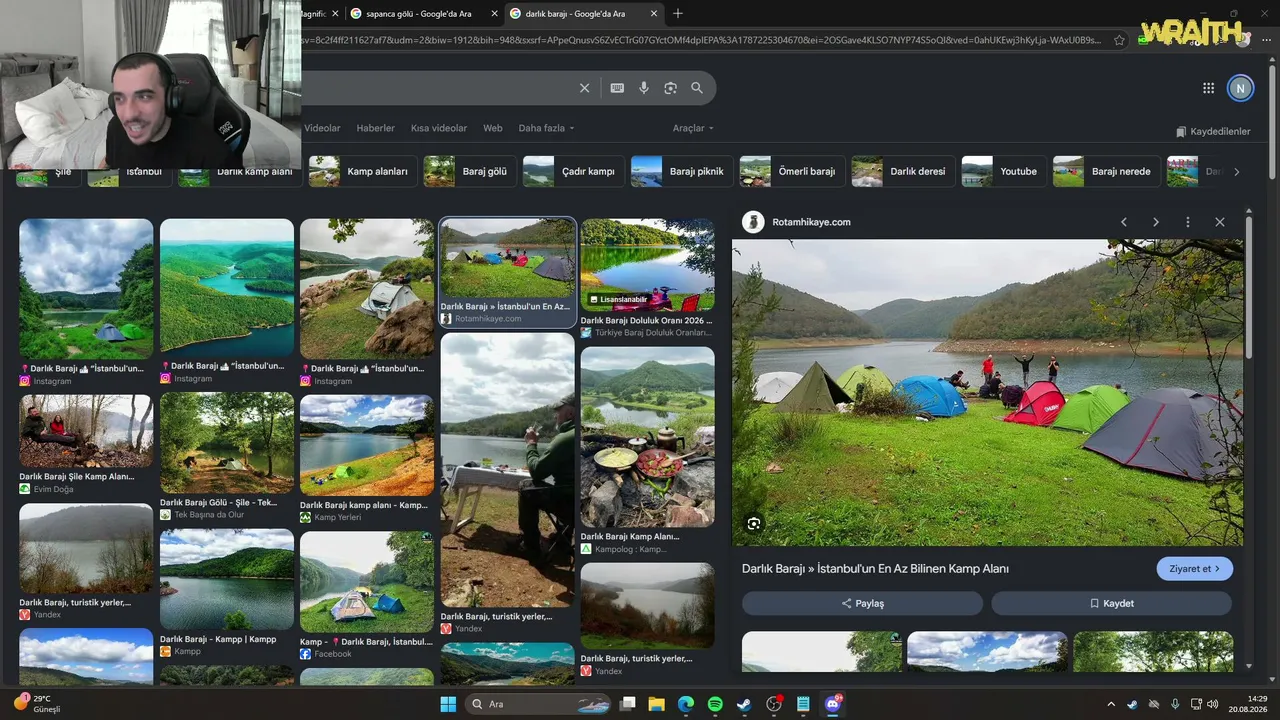The height and width of the screenshot is (720, 1280).
Task: Select the Barajı nerede filter chip
Action: (1106, 171)
